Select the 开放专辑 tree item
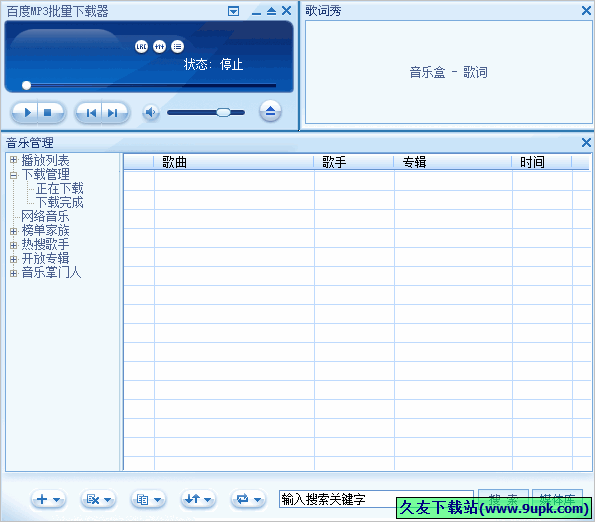The width and height of the screenshot is (595, 522). (46, 259)
